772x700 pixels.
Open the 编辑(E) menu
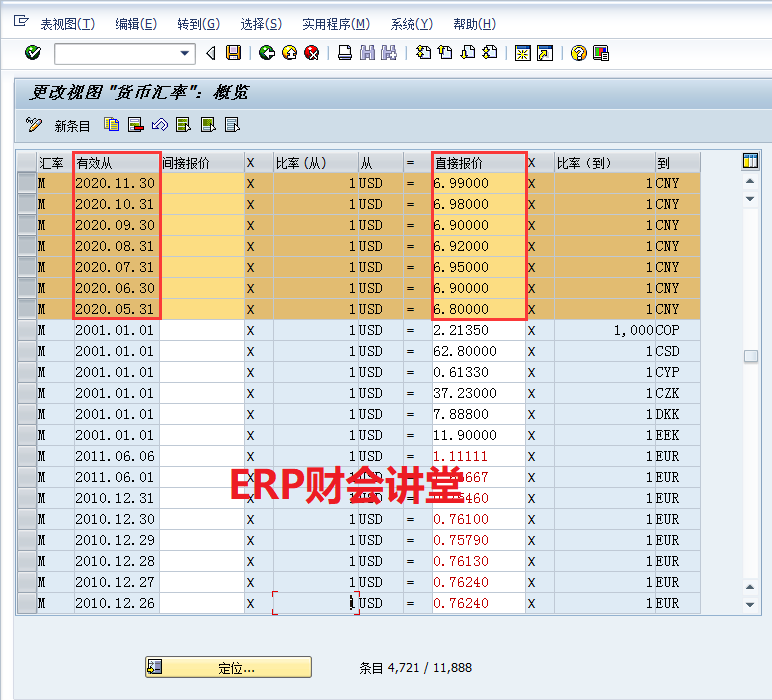click(136, 24)
